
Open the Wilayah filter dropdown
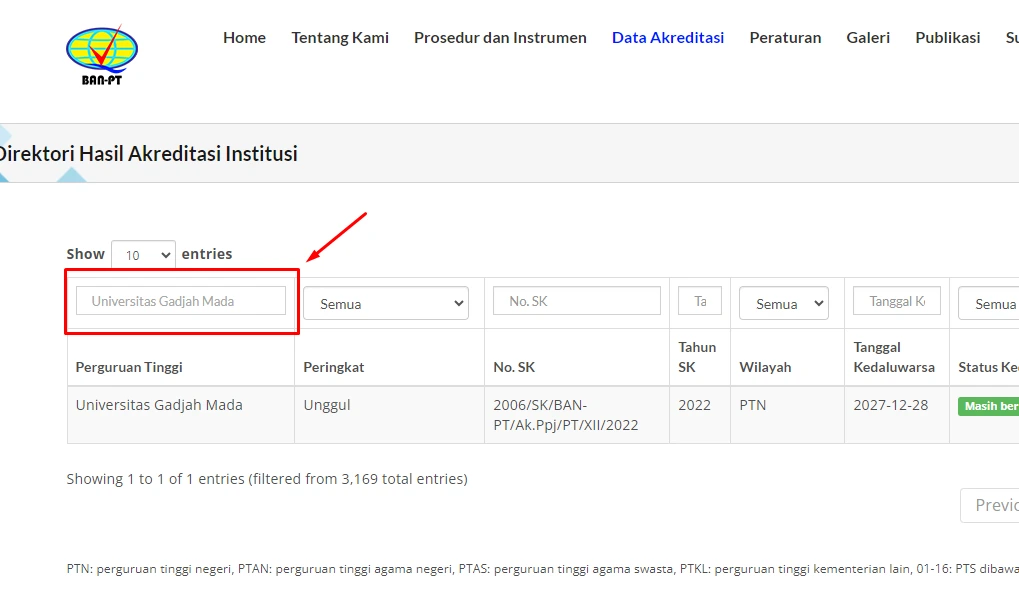[x=783, y=303]
